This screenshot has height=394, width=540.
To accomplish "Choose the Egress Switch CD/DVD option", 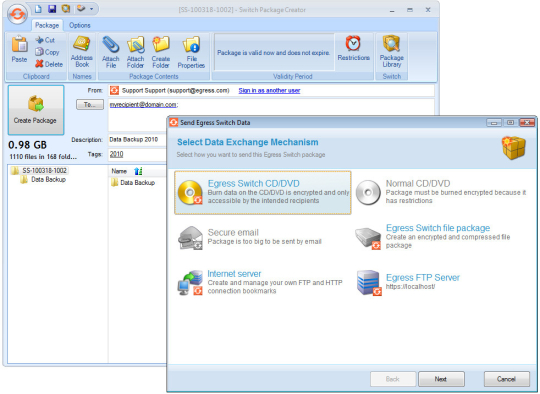I will coord(263,193).
